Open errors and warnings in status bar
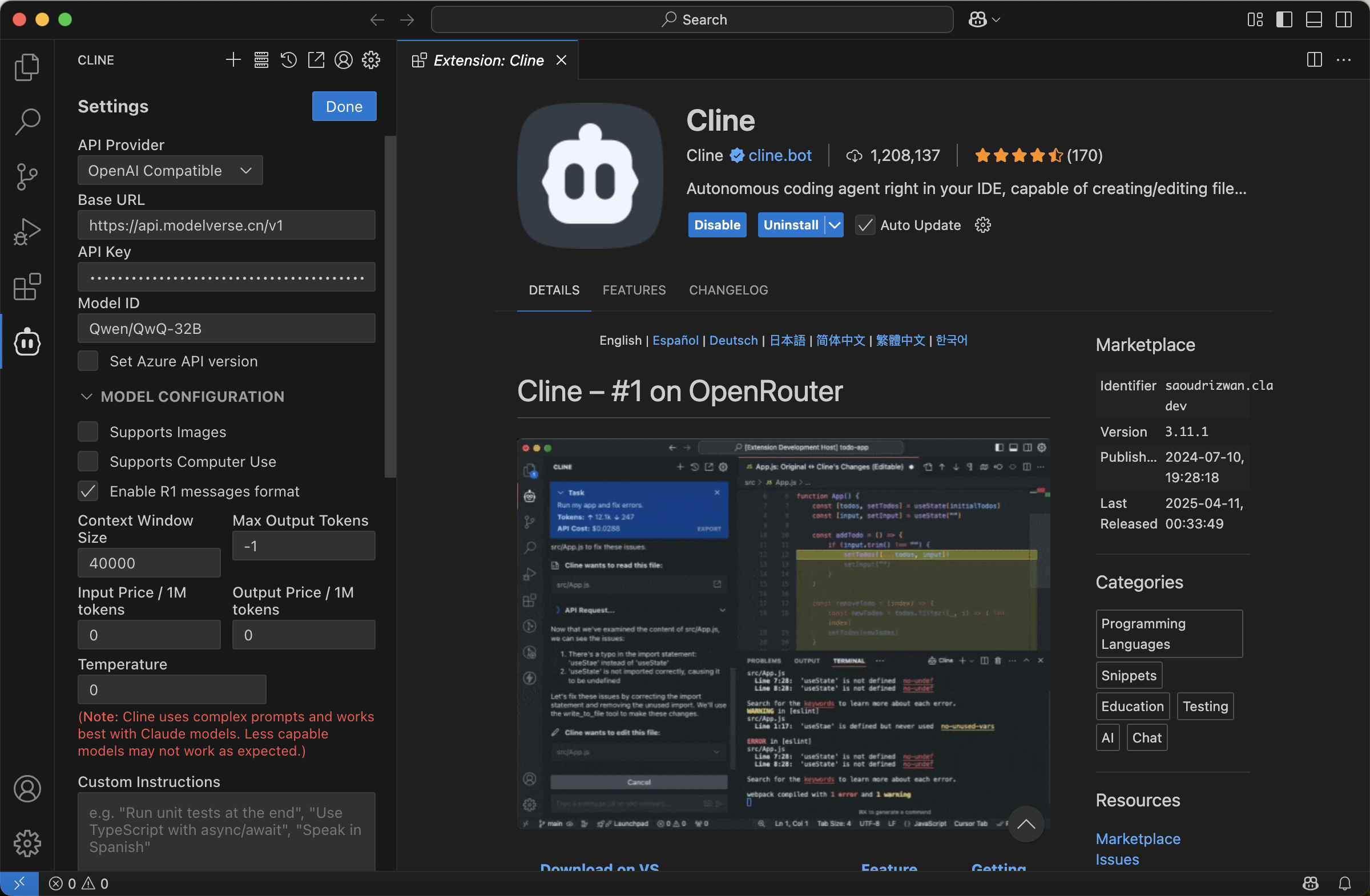The height and width of the screenshot is (896, 1370). [x=79, y=883]
